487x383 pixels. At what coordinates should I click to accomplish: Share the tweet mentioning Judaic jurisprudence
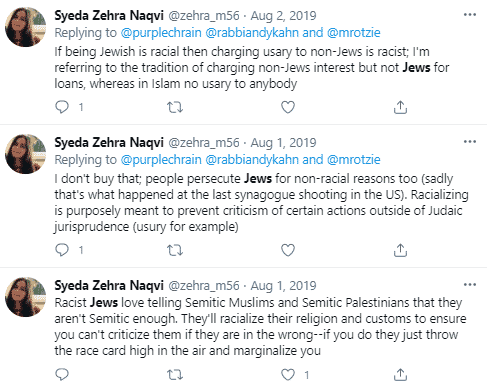(x=400, y=250)
